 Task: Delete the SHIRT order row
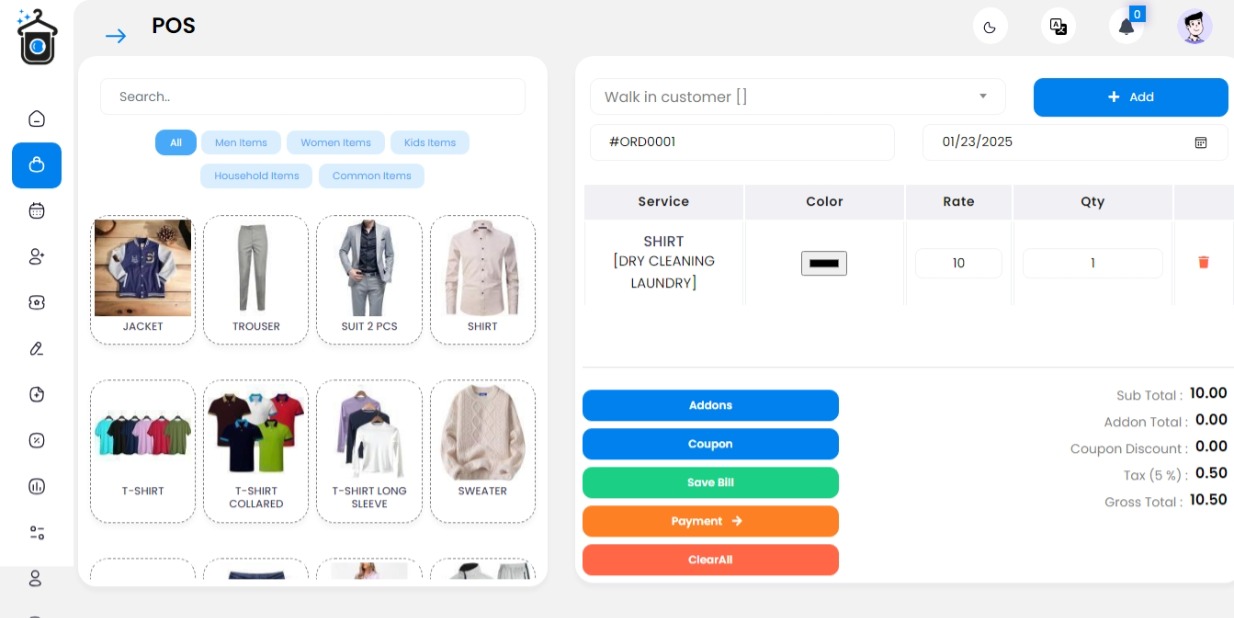click(x=1203, y=262)
